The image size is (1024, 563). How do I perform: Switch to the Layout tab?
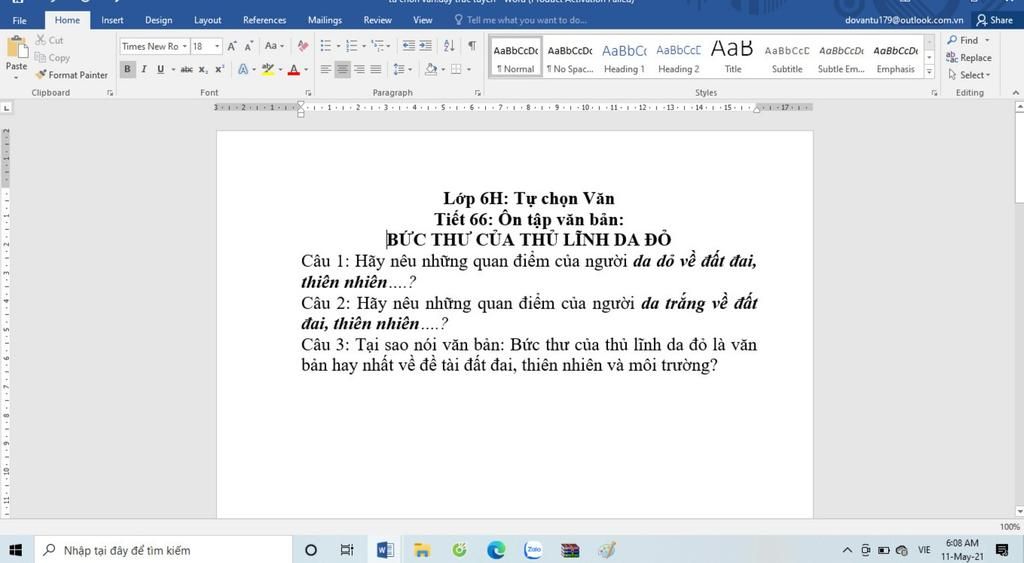coord(208,20)
